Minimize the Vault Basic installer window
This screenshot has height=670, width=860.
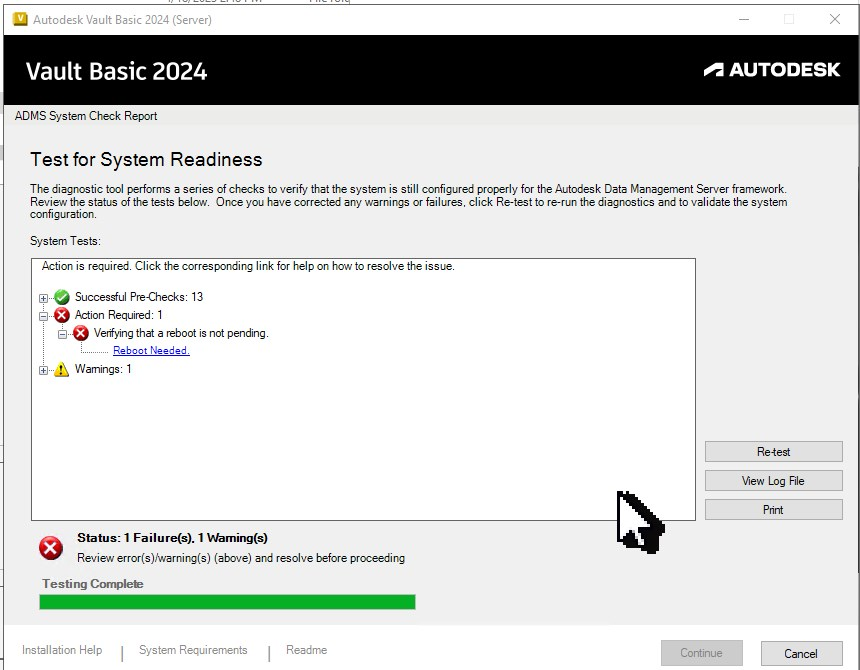click(x=744, y=19)
